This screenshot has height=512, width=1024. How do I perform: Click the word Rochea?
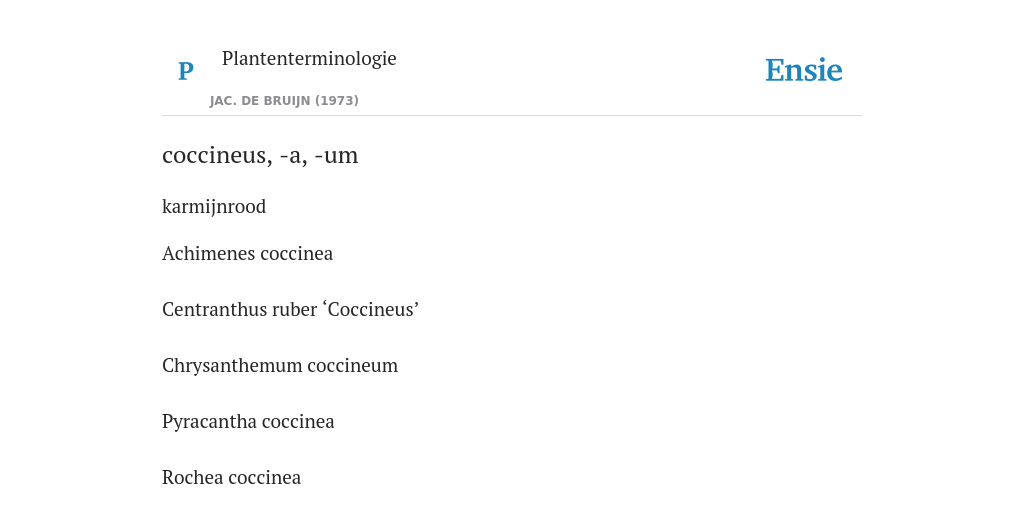click(192, 477)
